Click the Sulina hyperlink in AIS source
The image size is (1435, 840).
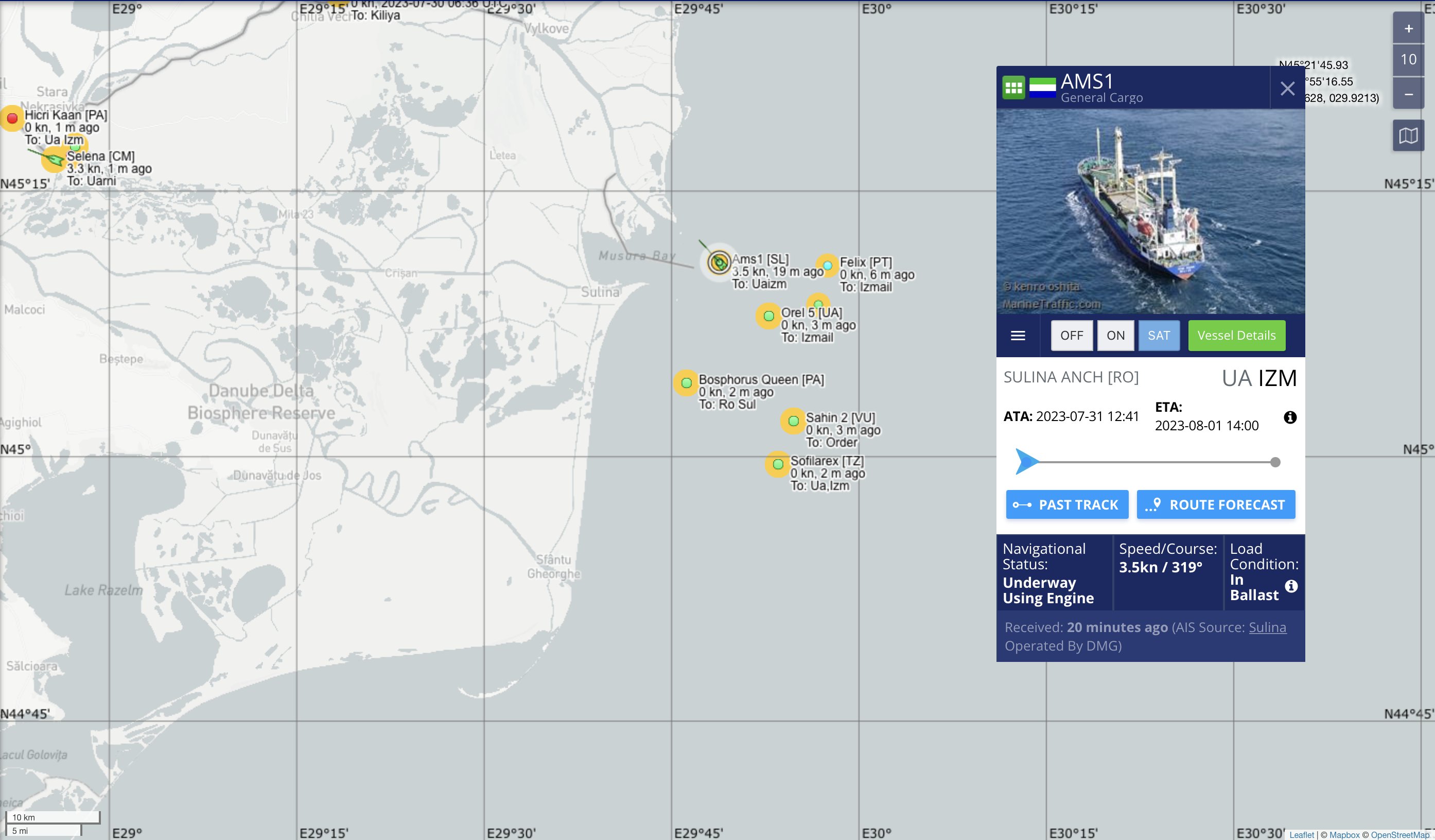pos(1266,627)
